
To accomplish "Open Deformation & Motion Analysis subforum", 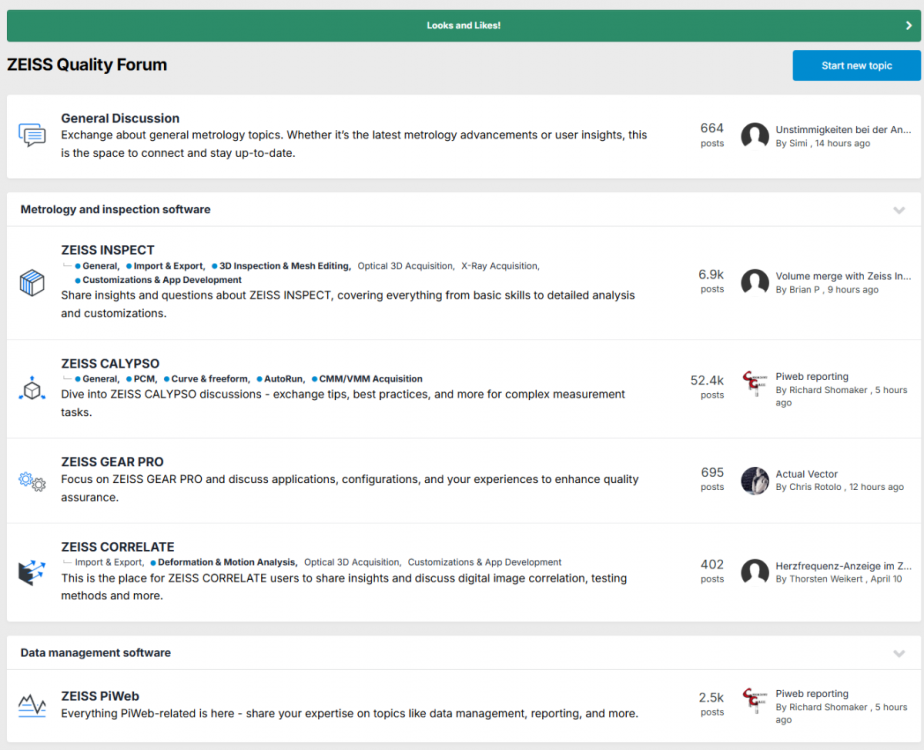I will [226, 562].
